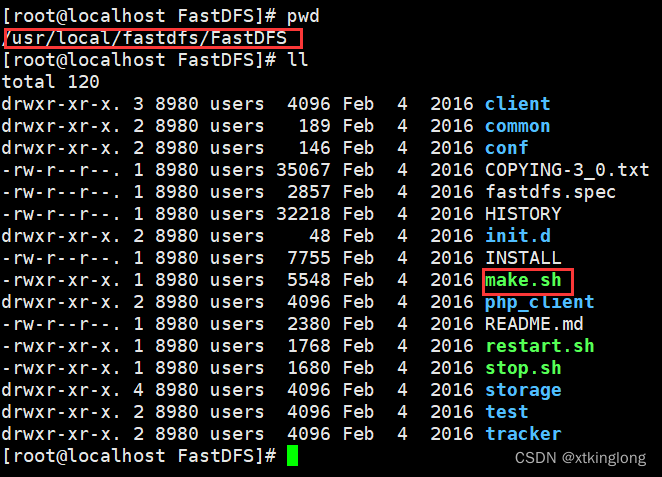Select the README.md file name
Viewport: 662px width, 477px height.
(x=534, y=324)
